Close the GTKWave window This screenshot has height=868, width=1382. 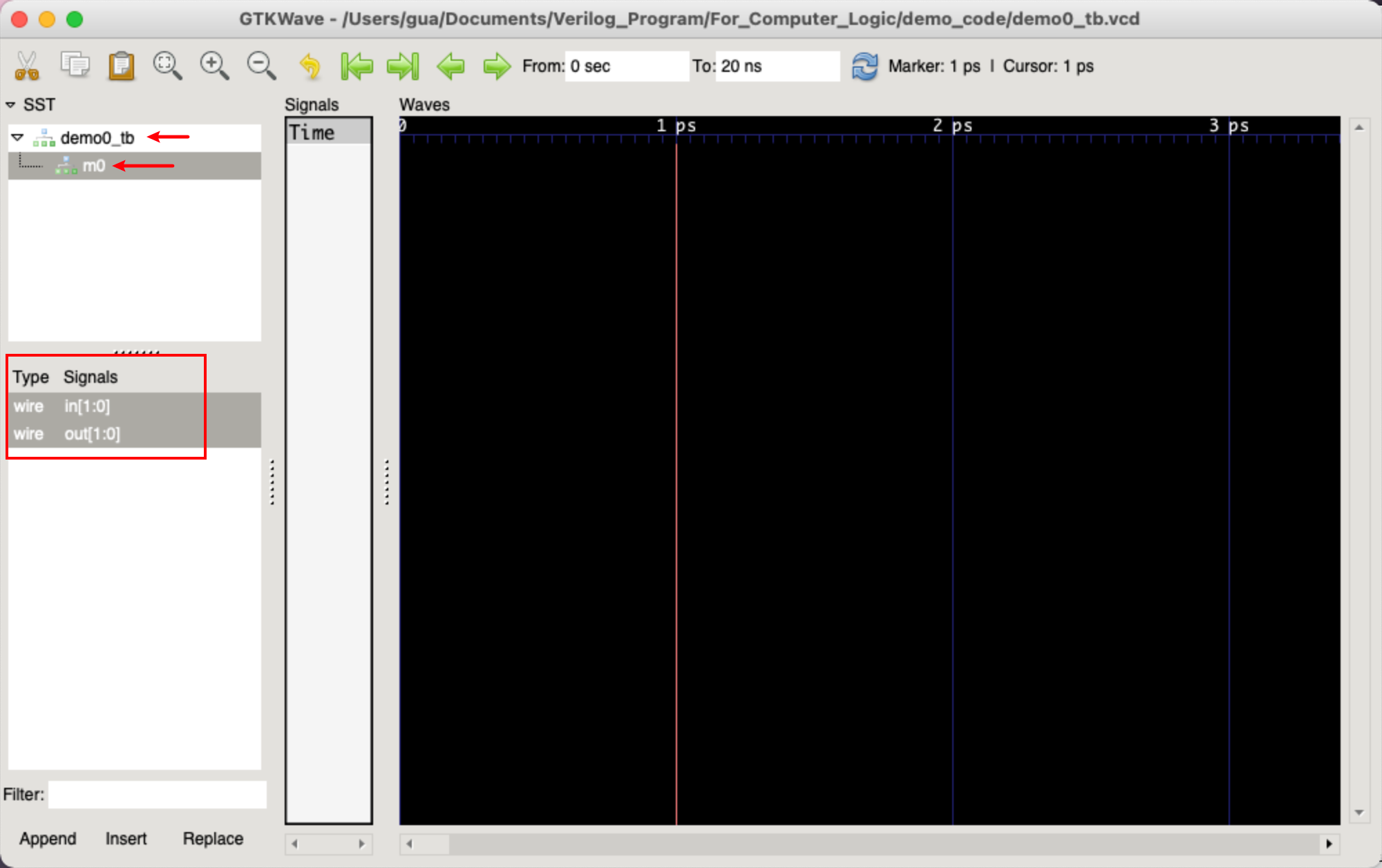point(19,19)
